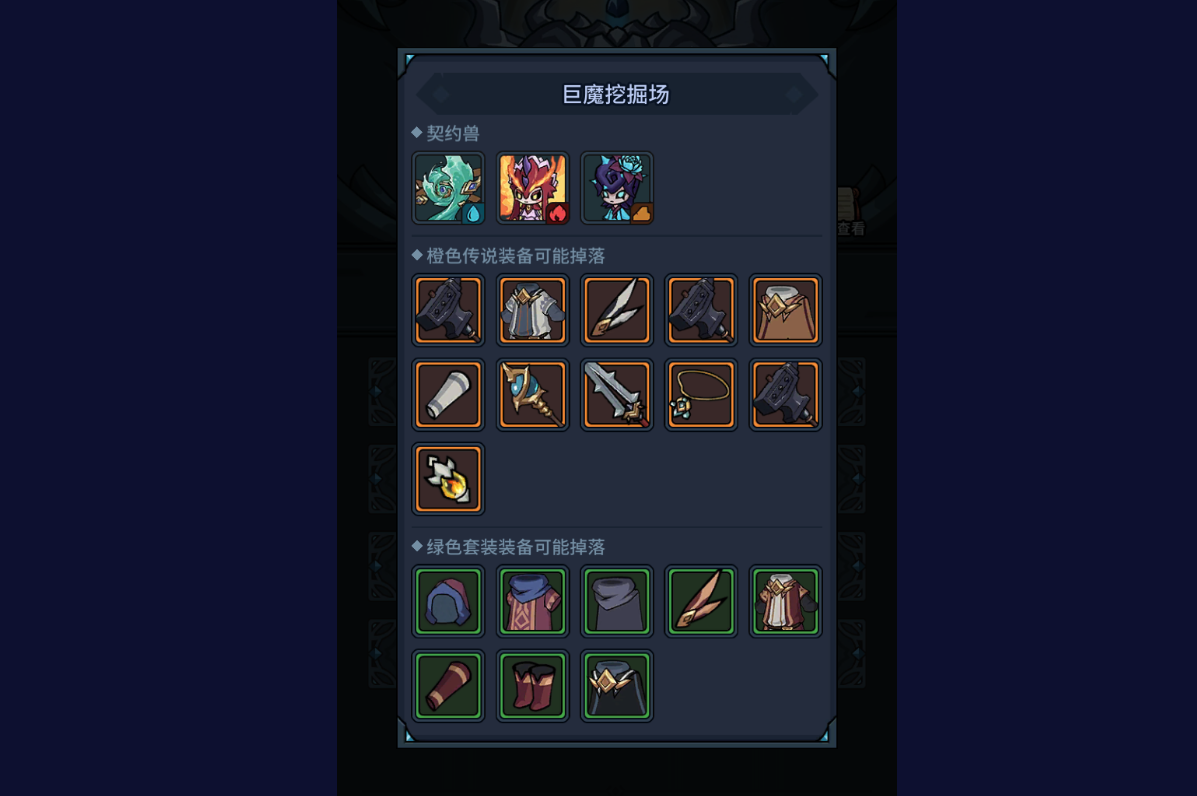1197x796 pixels.
Task: Select the green set red bracer
Action: tap(448, 686)
